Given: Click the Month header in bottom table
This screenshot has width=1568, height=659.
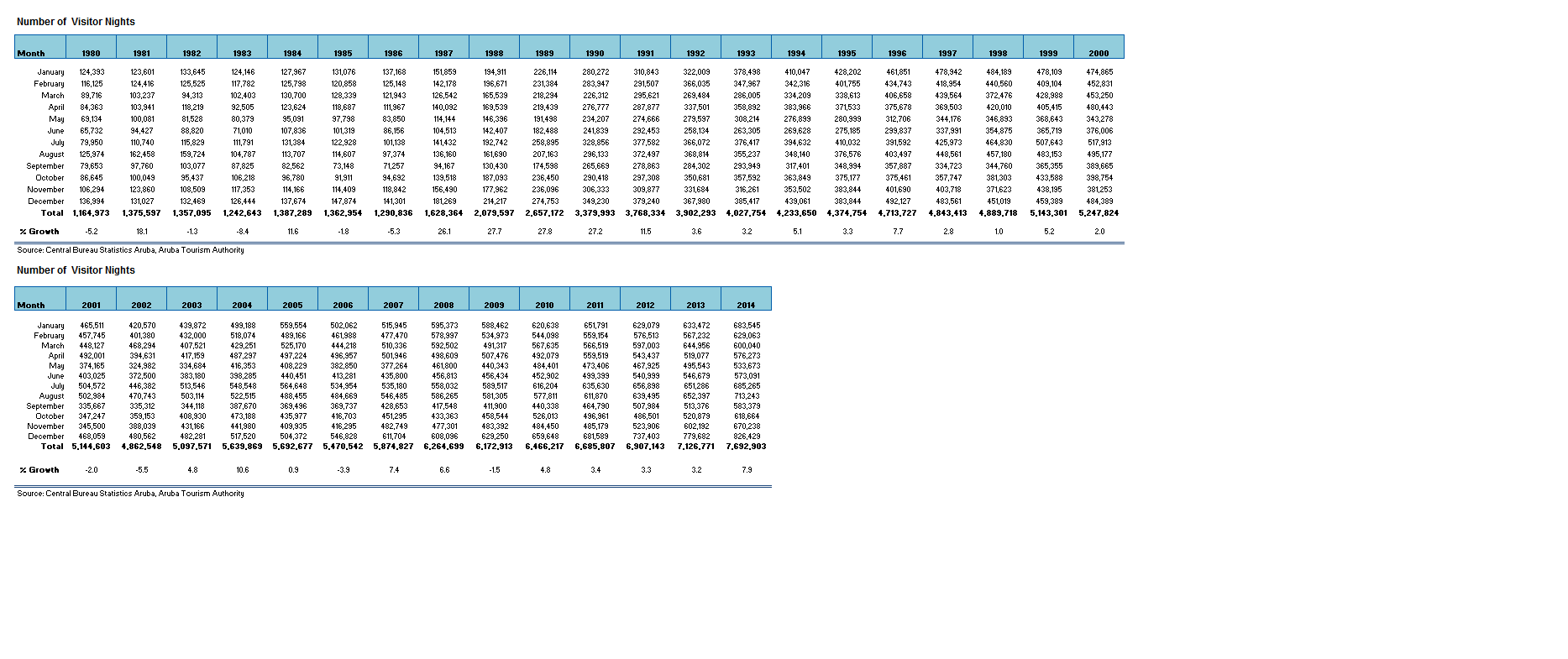Looking at the screenshot, I should pos(32,305).
